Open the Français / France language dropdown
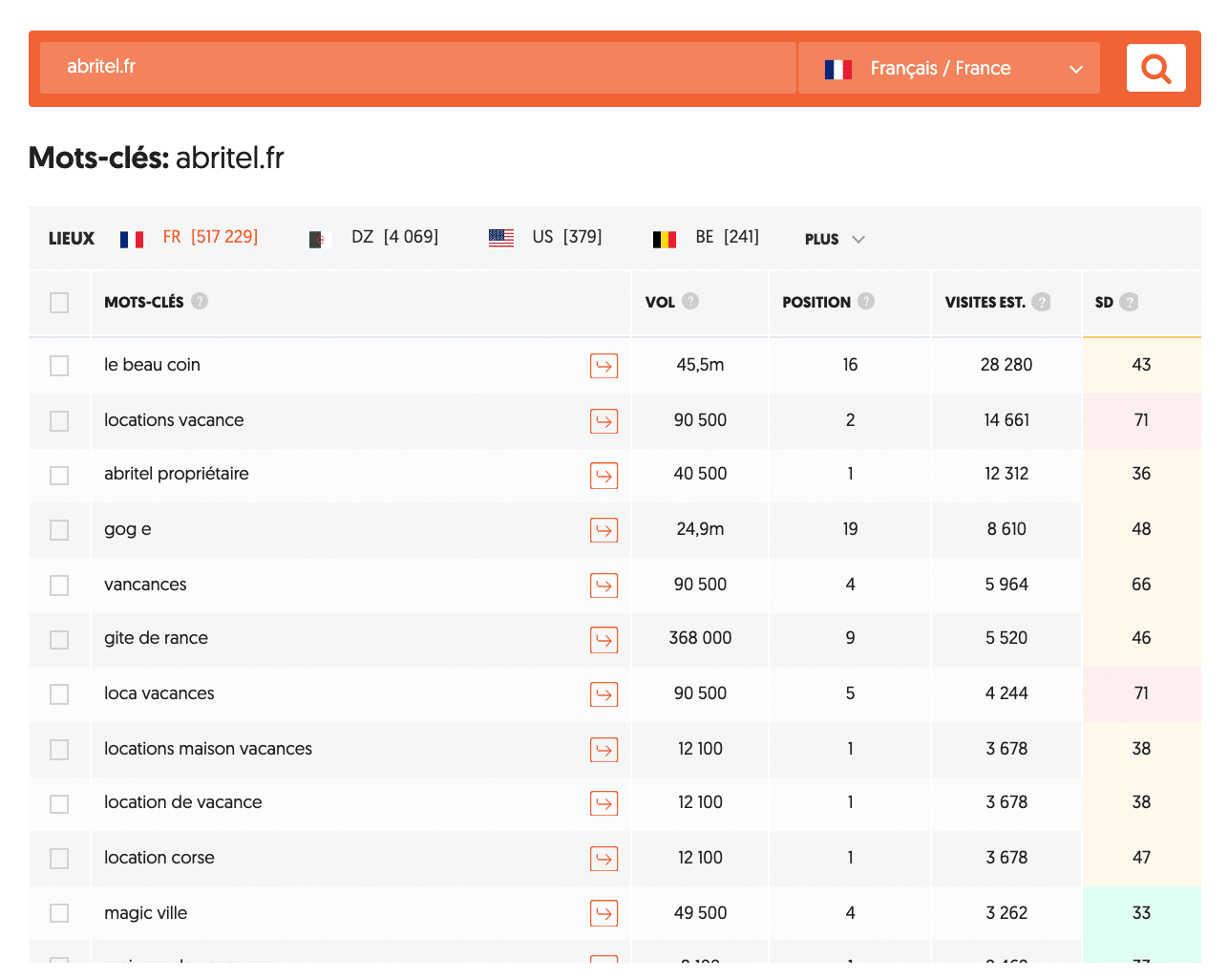Image resolution: width=1228 pixels, height=980 pixels. click(948, 68)
